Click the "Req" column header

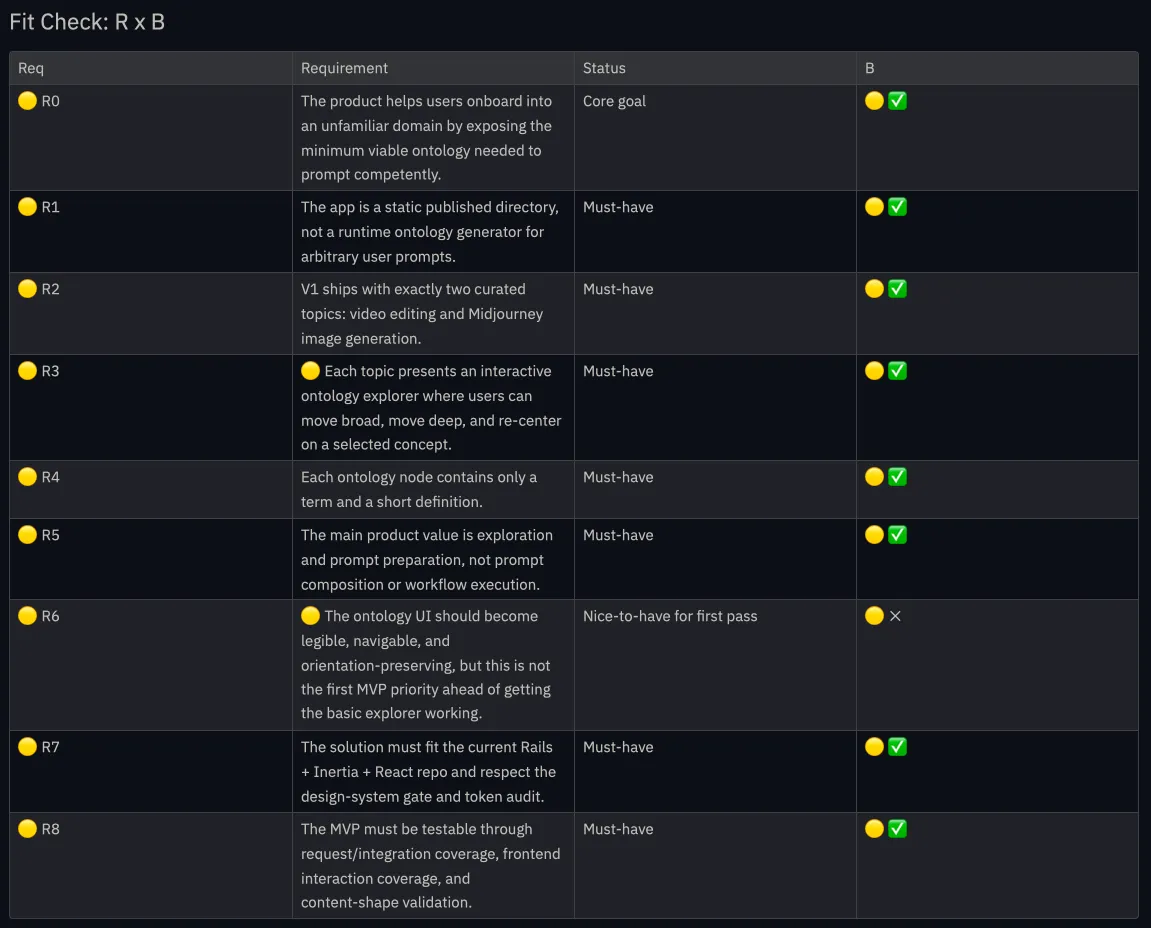coord(31,68)
